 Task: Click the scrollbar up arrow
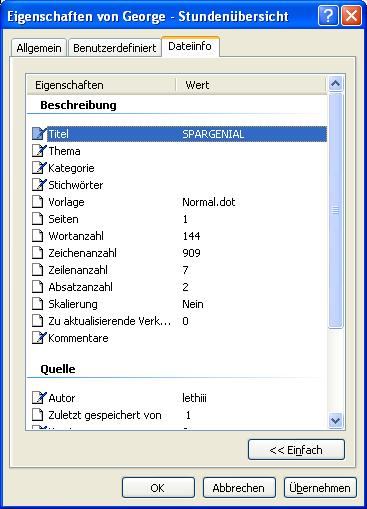[335, 84]
